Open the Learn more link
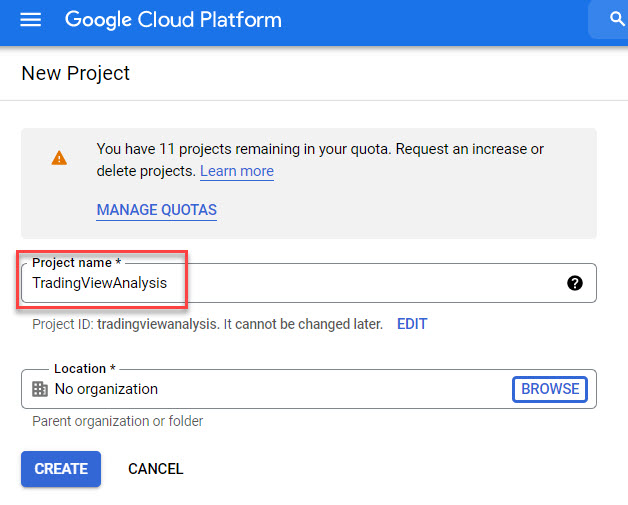The width and height of the screenshot is (628, 505). pos(237,171)
